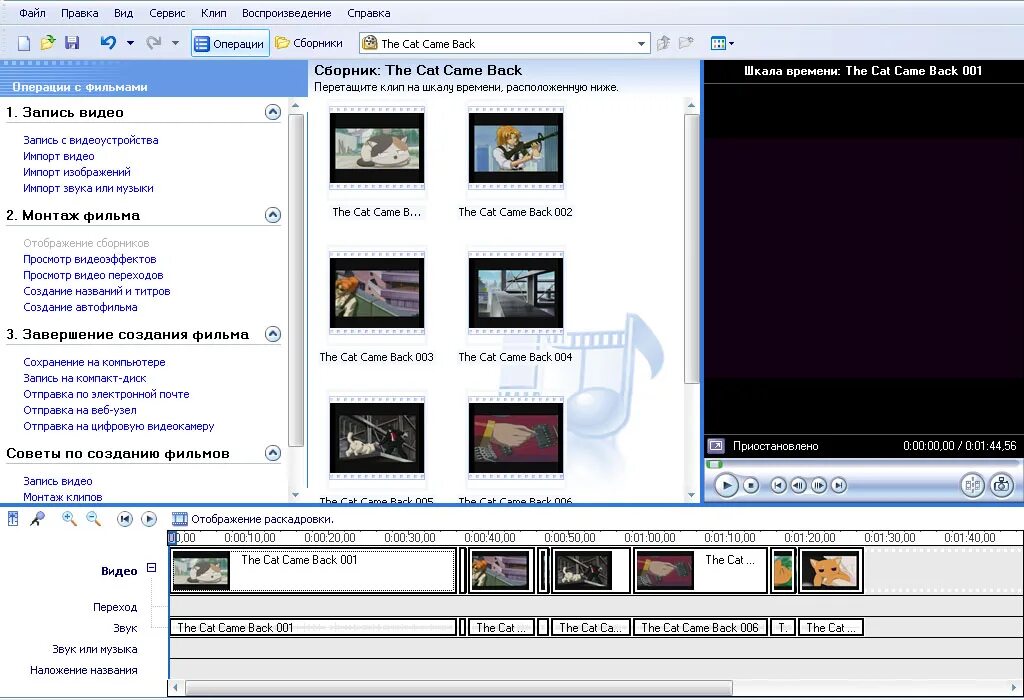
Task: Open The Cat Came Back collection combo box
Action: [504, 44]
